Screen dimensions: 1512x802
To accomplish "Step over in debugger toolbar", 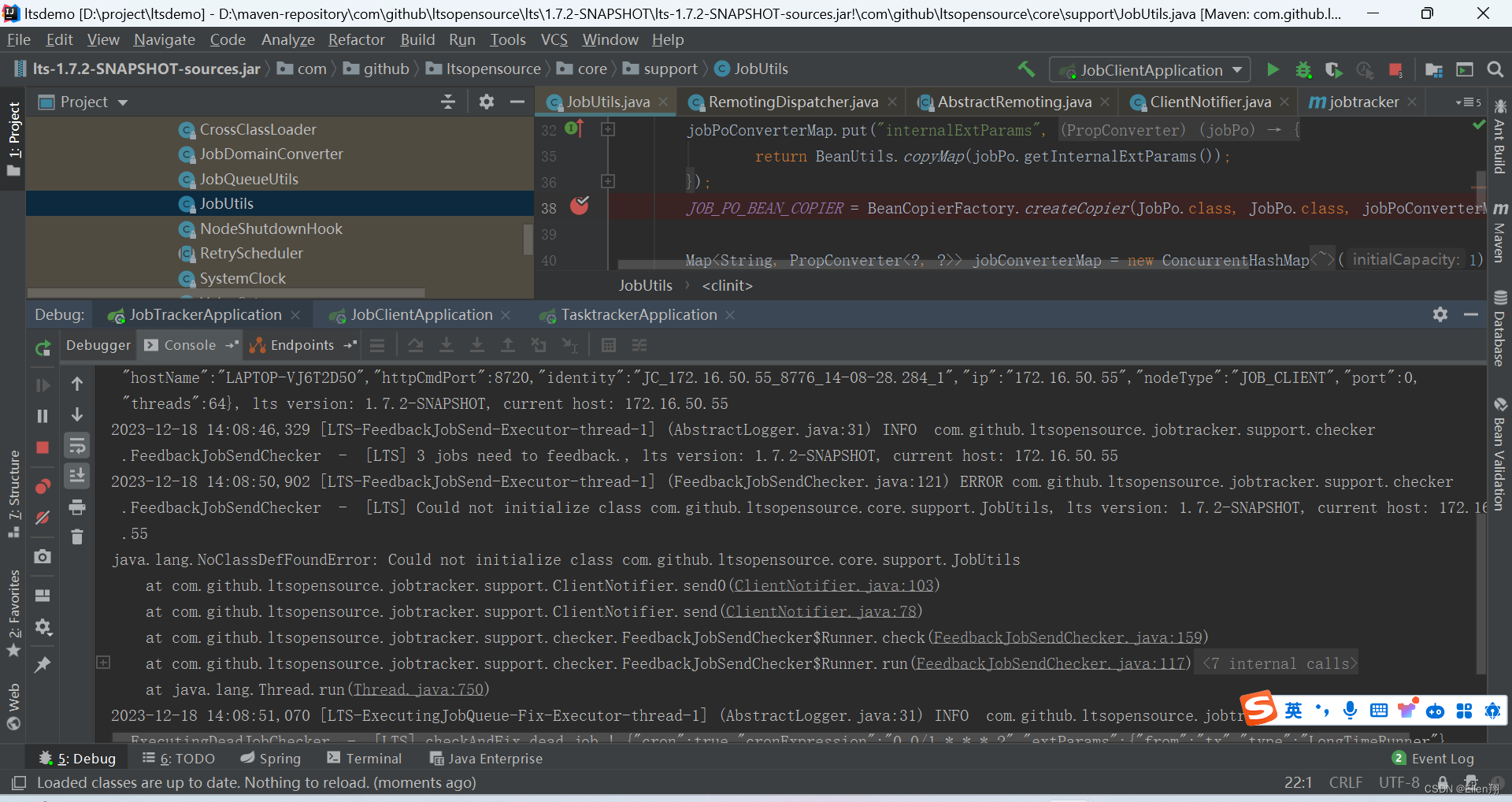I will coord(416,345).
